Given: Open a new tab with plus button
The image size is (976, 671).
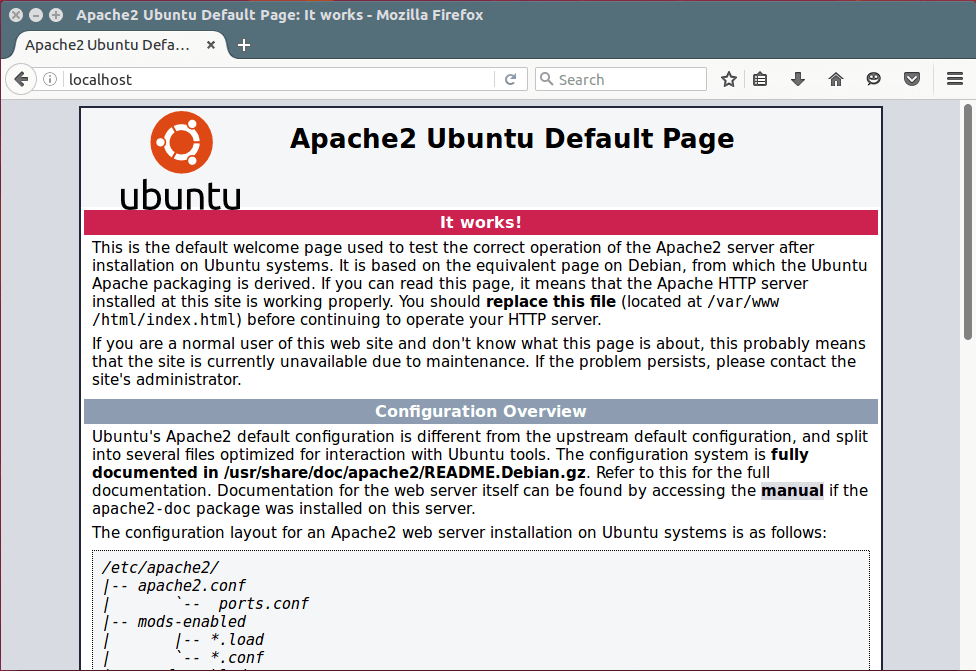Looking at the screenshot, I should (x=244, y=45).
